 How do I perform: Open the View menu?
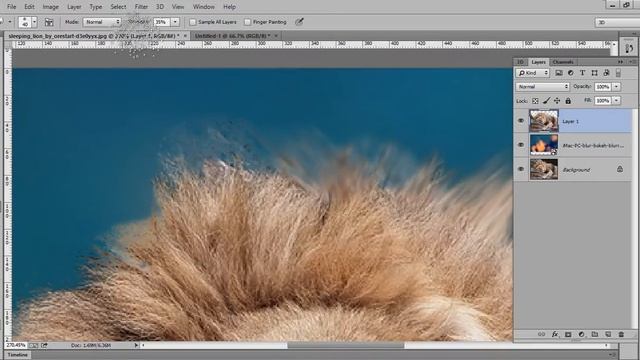pyautogui.click(x=178, y=7)
